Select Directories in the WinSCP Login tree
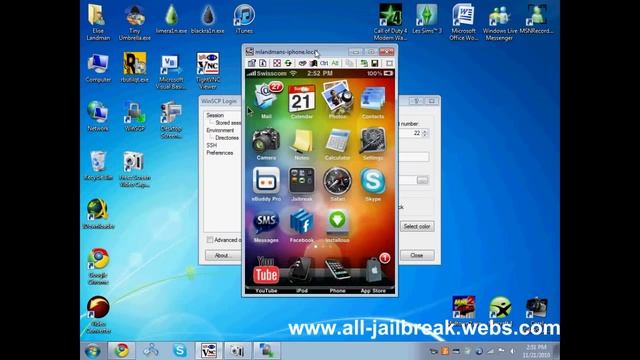Screen dimensions: 640x360 (x=227, y=138)
